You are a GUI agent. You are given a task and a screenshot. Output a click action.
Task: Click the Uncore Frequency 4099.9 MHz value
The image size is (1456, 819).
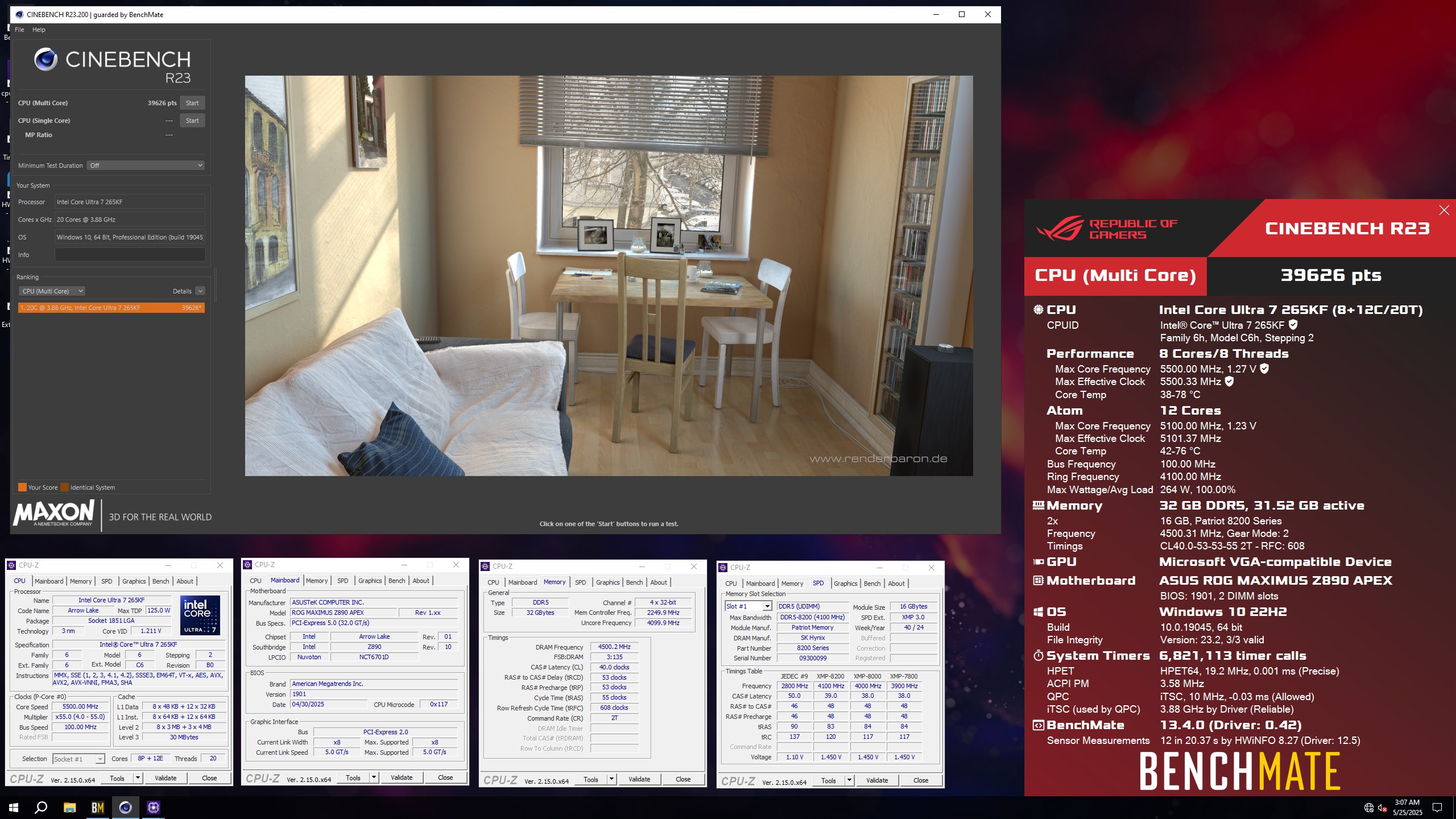click(663, 623)
